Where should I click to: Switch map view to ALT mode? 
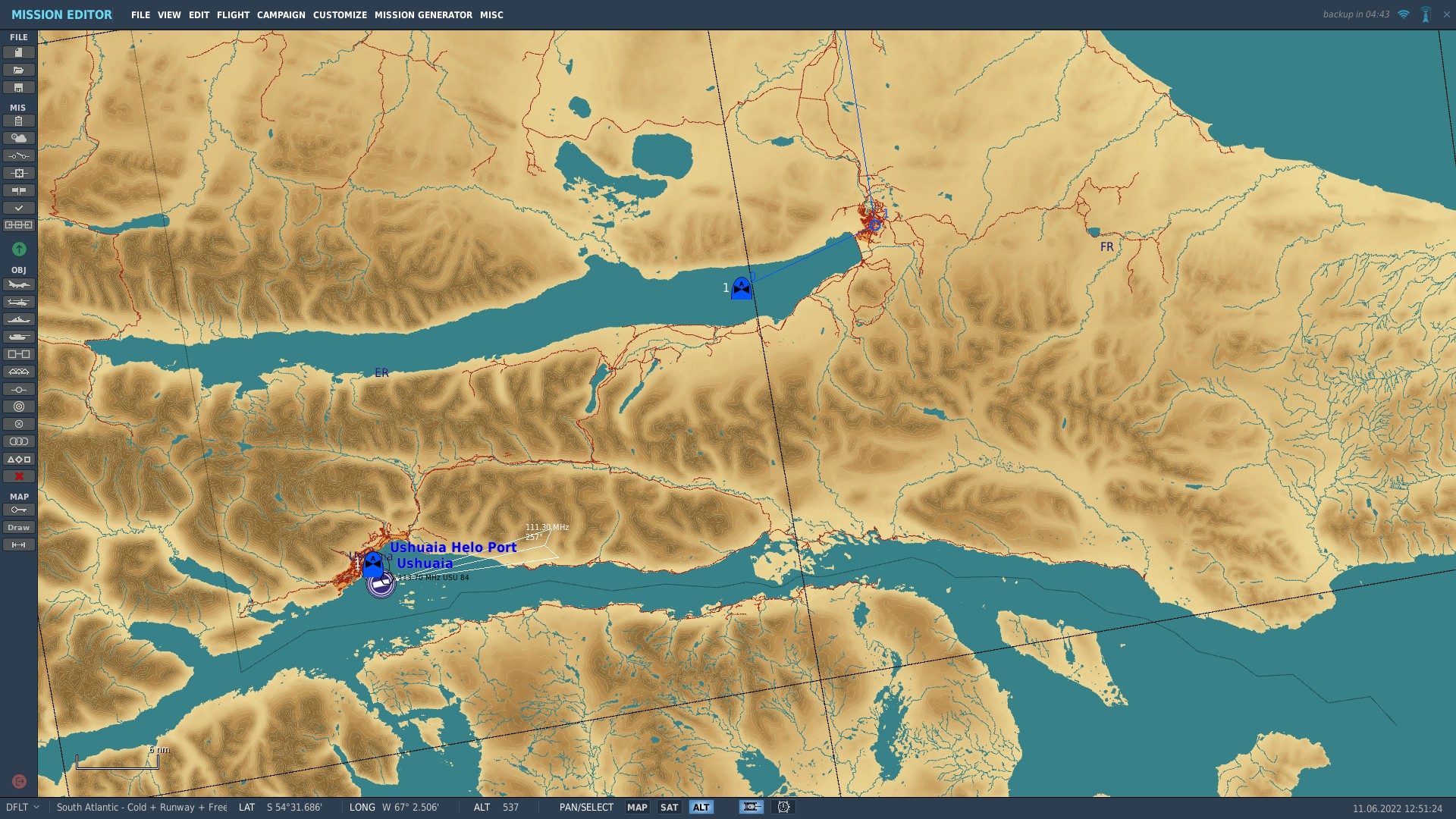[701, 807]
